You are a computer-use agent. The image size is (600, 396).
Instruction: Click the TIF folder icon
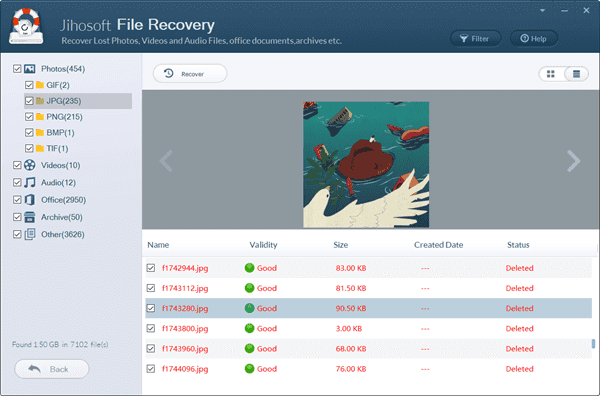click(x=40, y=148)
